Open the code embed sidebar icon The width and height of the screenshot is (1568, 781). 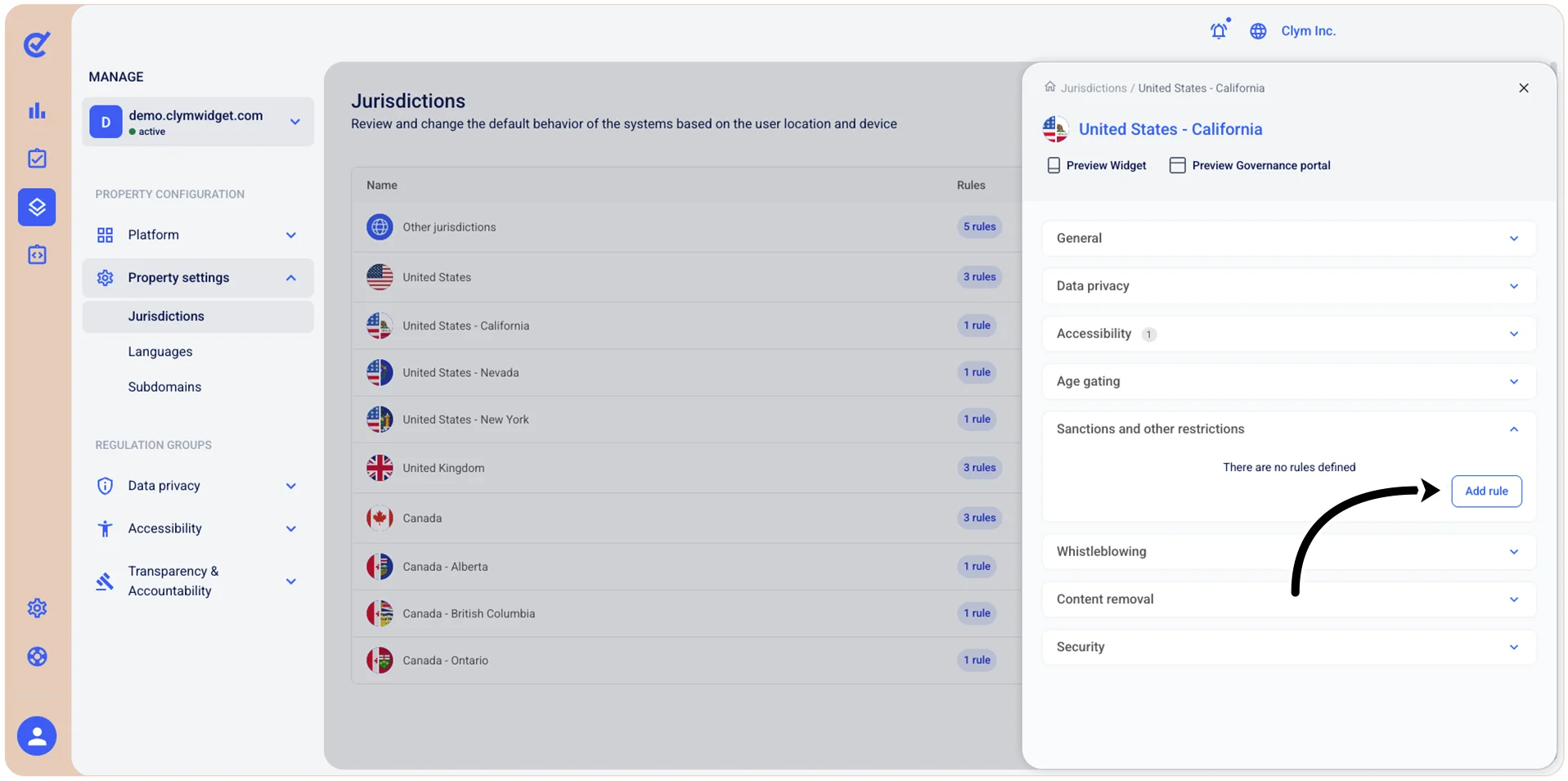[x=37, y=255]
